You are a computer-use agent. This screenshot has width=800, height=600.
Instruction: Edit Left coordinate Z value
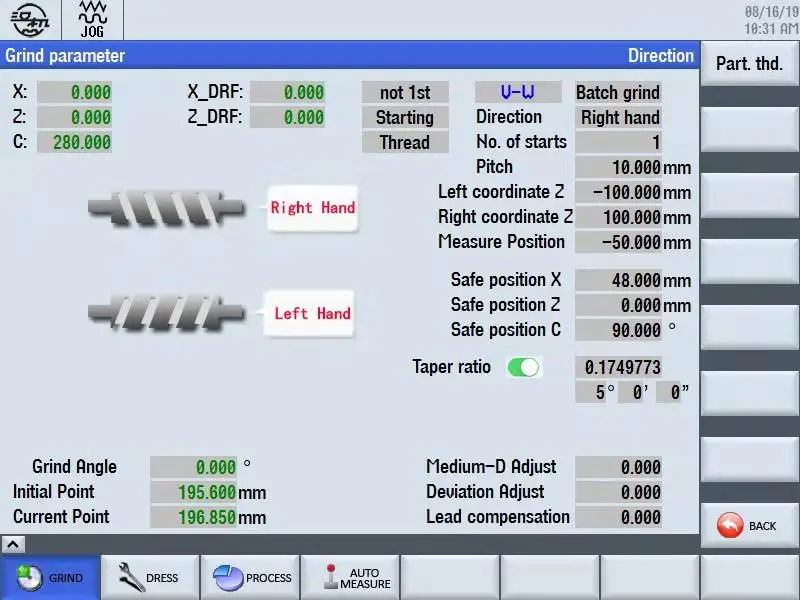click(618, 192)
